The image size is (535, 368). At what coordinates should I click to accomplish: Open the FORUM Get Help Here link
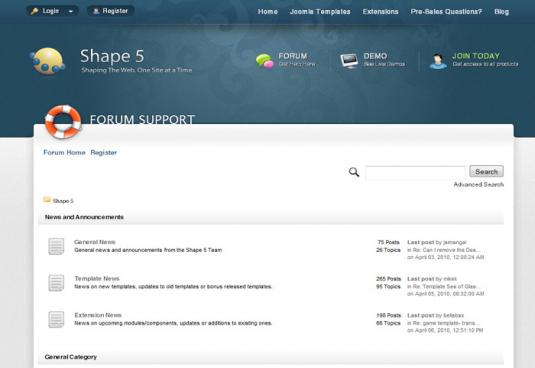pyautogui.click(x=297, y=59)
